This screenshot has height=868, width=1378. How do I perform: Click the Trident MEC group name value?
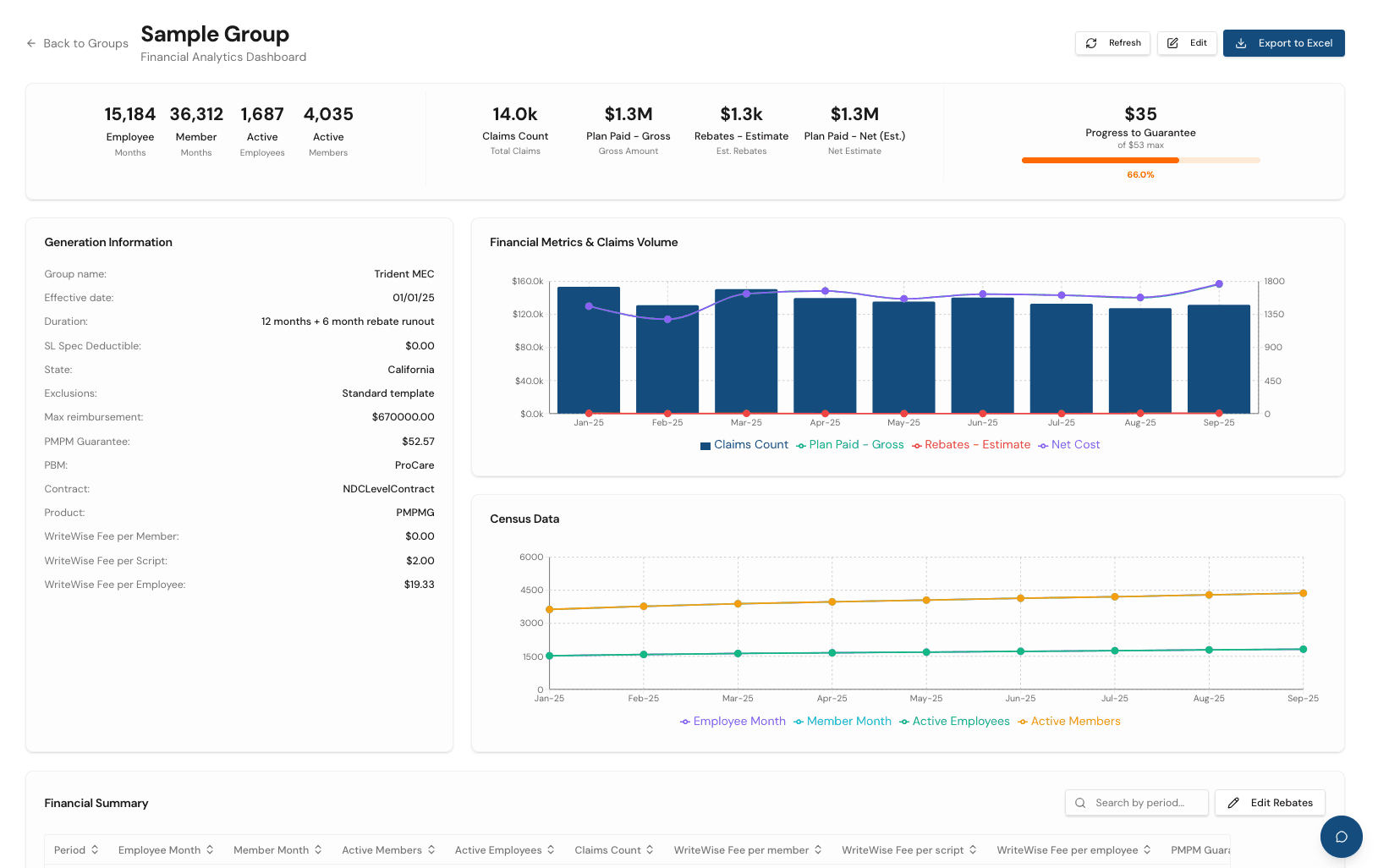pos(404,274)
